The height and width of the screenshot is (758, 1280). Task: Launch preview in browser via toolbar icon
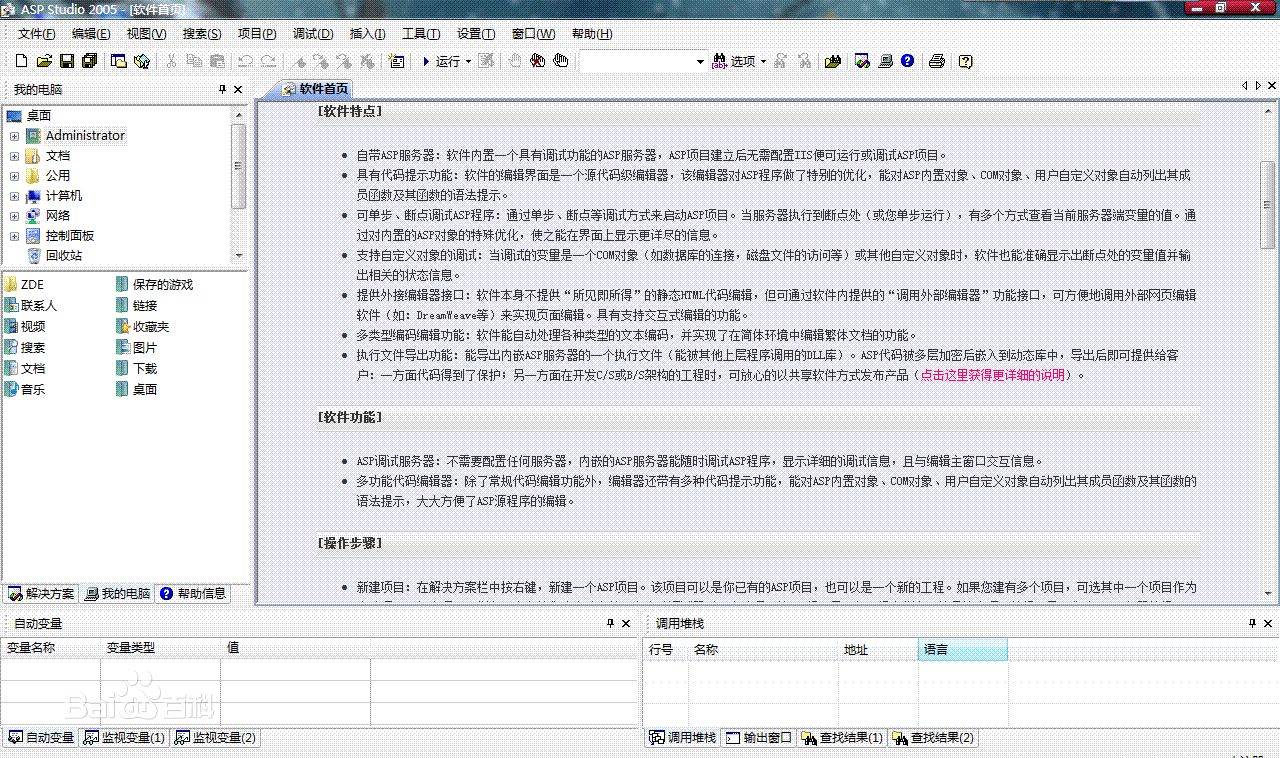tap(862, 61)
